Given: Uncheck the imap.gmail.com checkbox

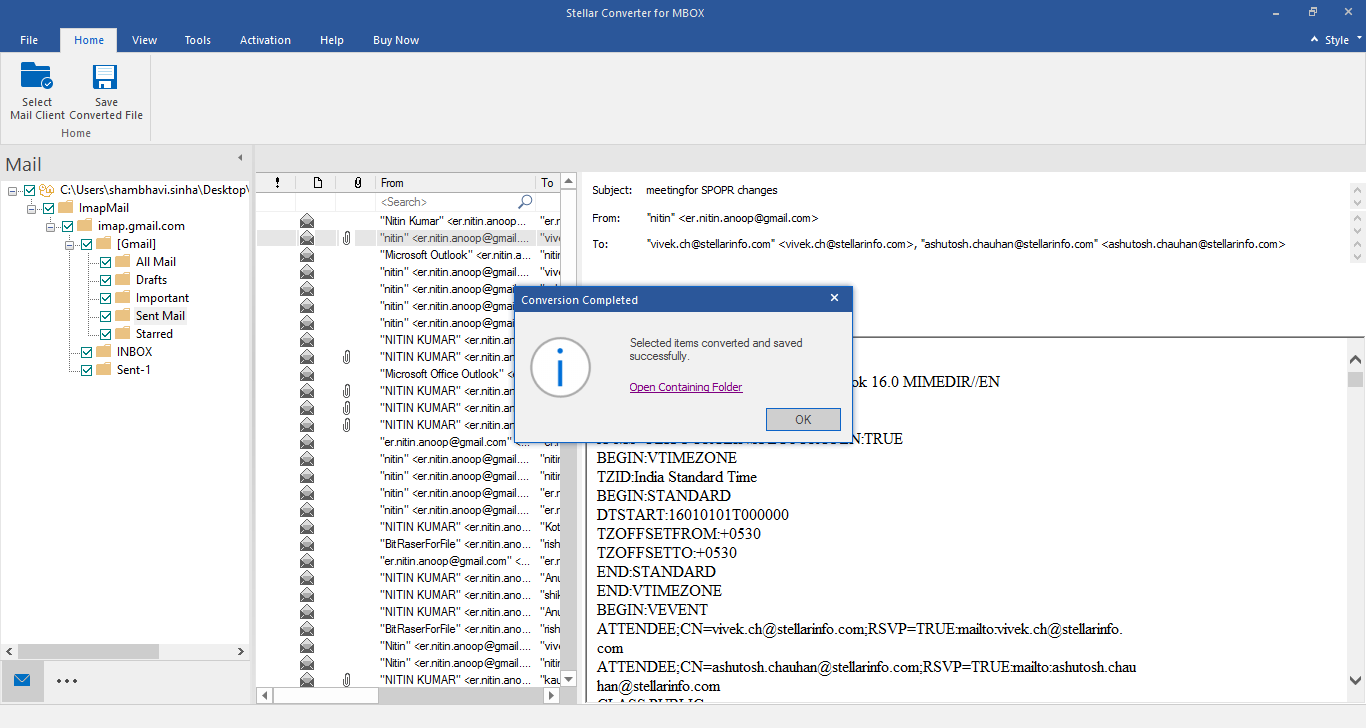Looking at the screenshot, I should (x=67, y=226).
